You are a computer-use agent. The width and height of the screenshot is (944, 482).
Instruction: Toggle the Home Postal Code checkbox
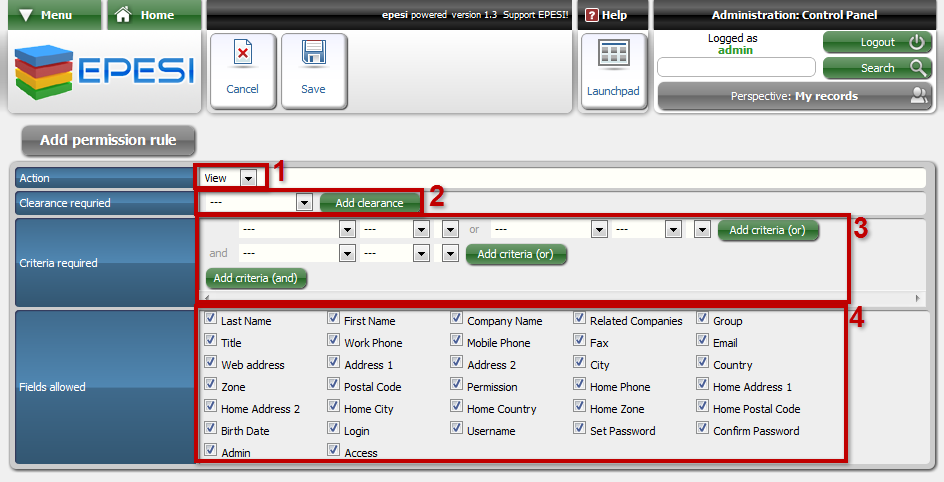pos(703,406)
